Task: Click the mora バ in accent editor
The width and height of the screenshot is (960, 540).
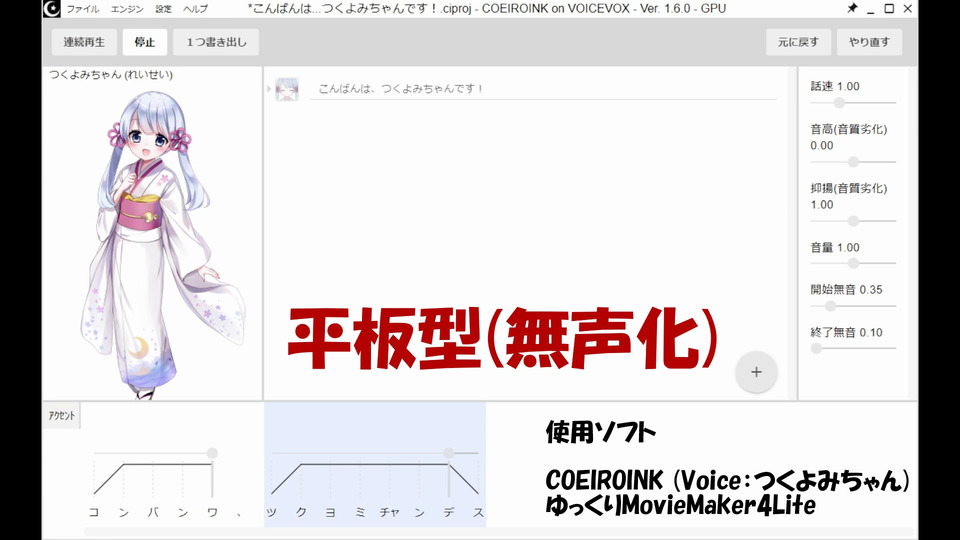Action: (x=153, y=512)
